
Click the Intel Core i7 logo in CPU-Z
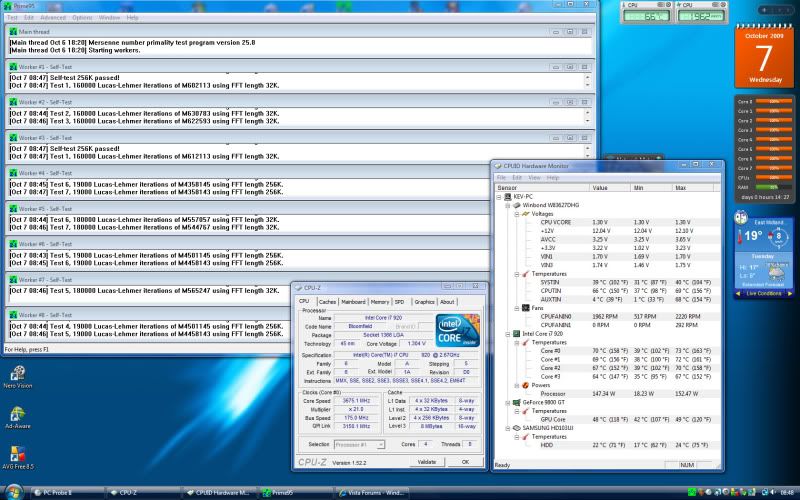coord(458,331)
